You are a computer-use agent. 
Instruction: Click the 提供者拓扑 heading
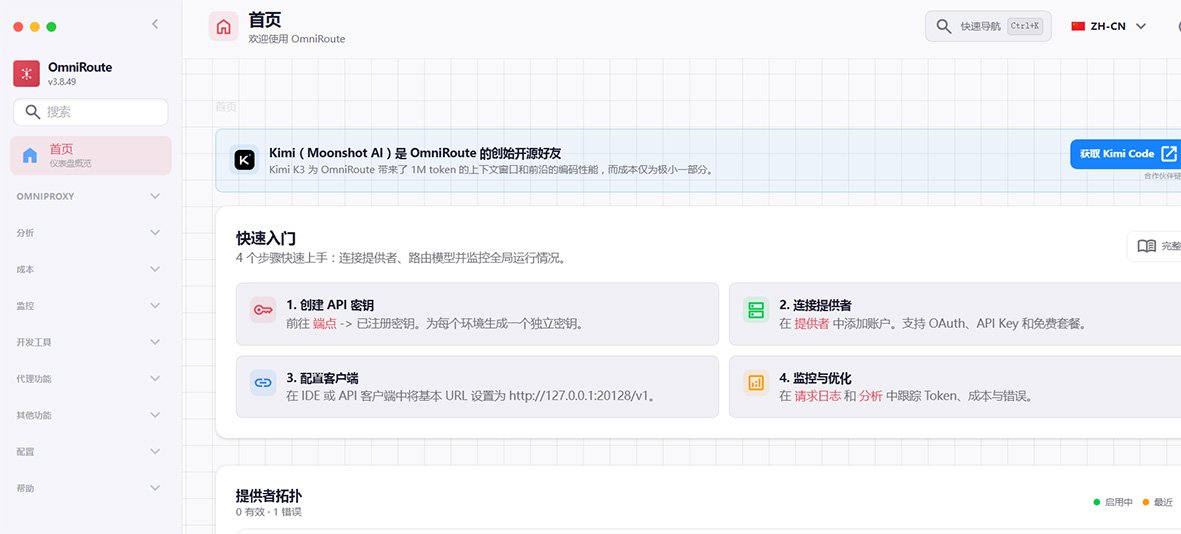coord(269,496)
